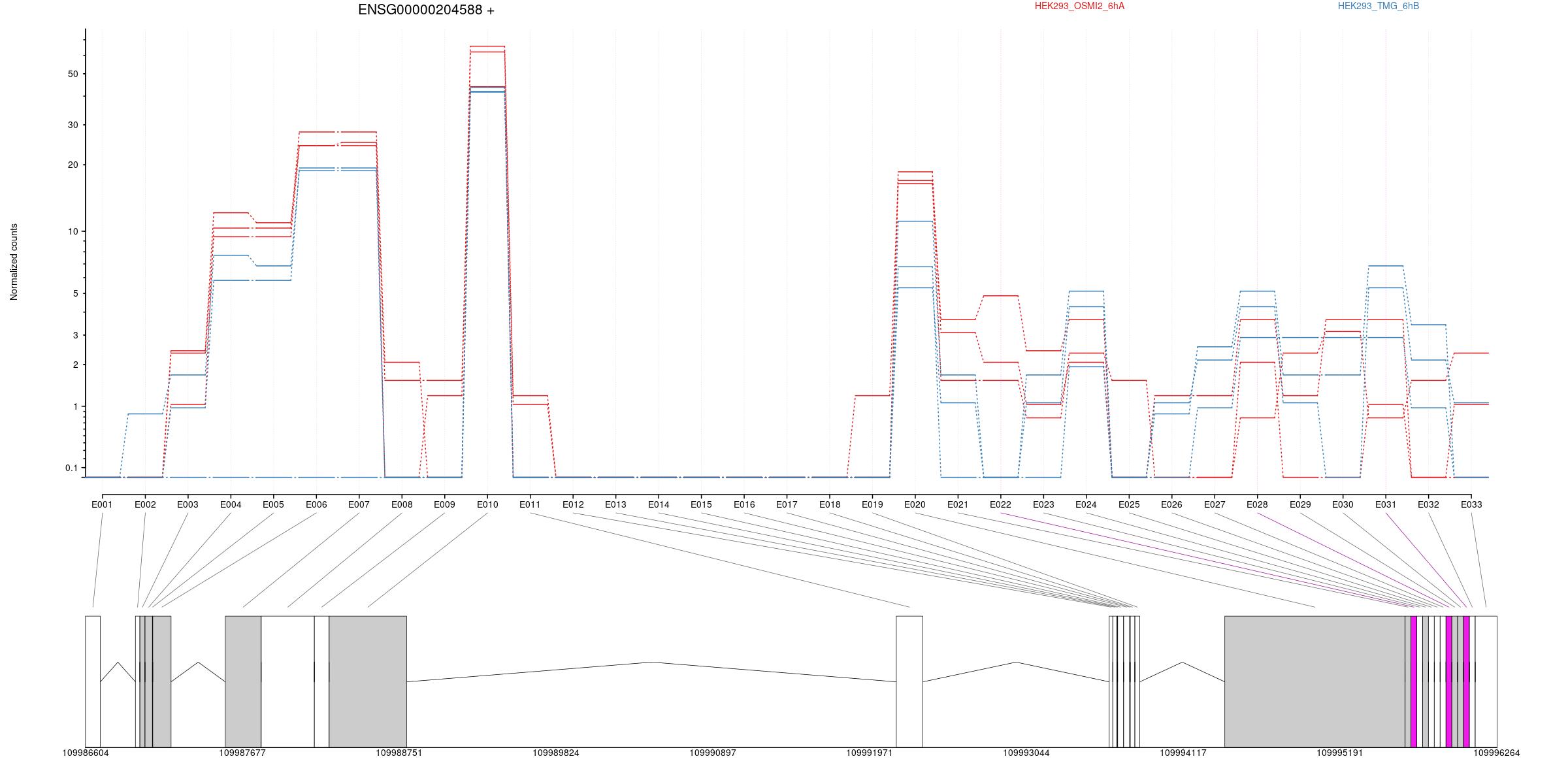Click exon label E030
1568x784 pixels.
point(1343,504)
